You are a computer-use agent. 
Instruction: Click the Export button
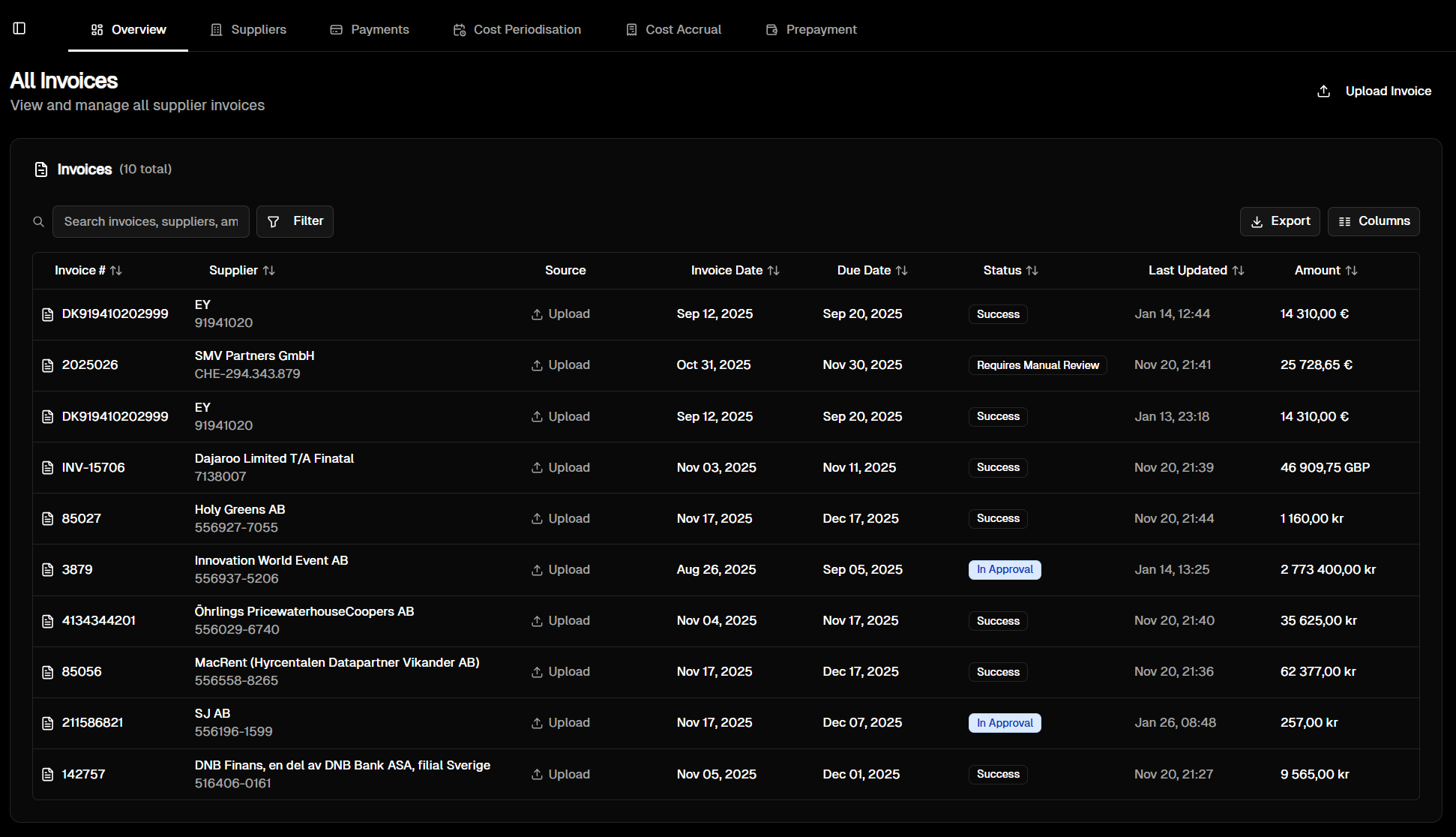(x=1280, y=221)
